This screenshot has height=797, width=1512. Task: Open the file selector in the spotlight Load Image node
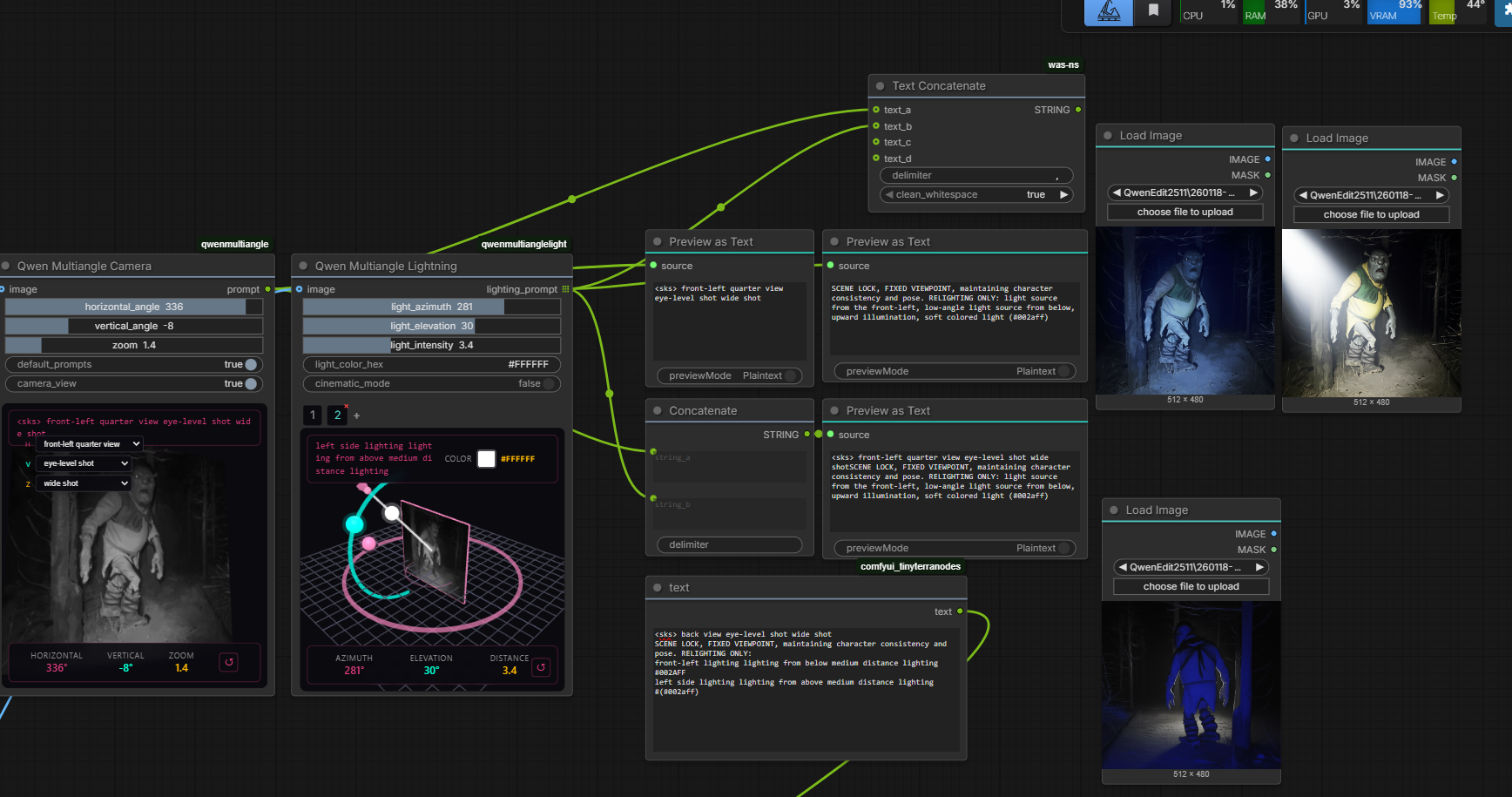(1372, 195)
